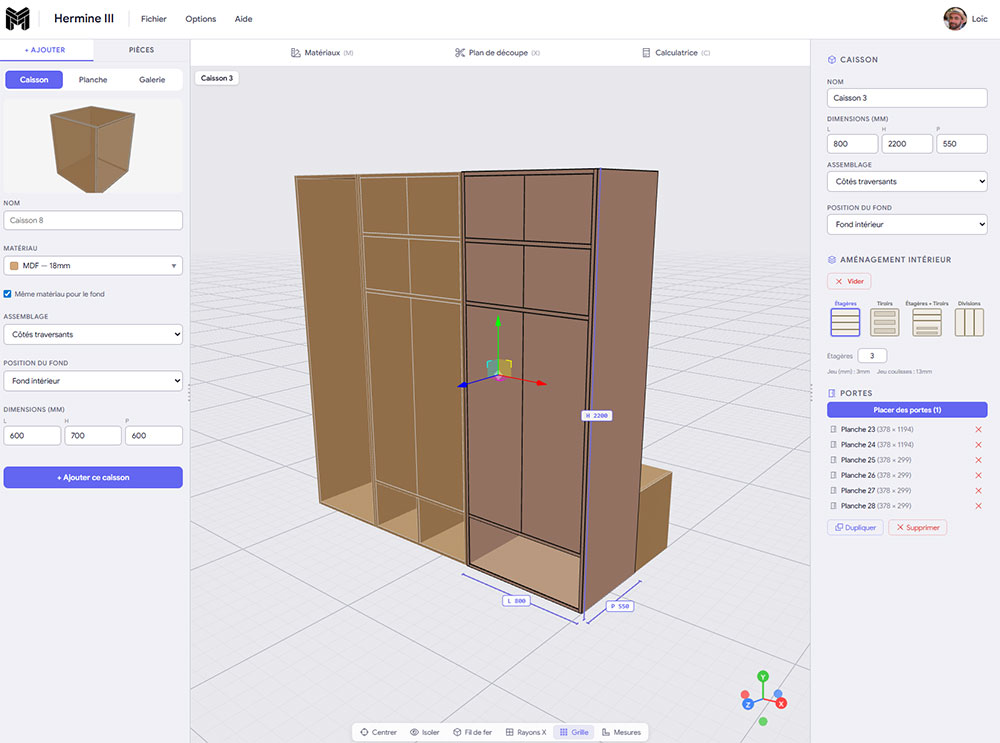Click the Placer des portes button

(x=906, y=410)
